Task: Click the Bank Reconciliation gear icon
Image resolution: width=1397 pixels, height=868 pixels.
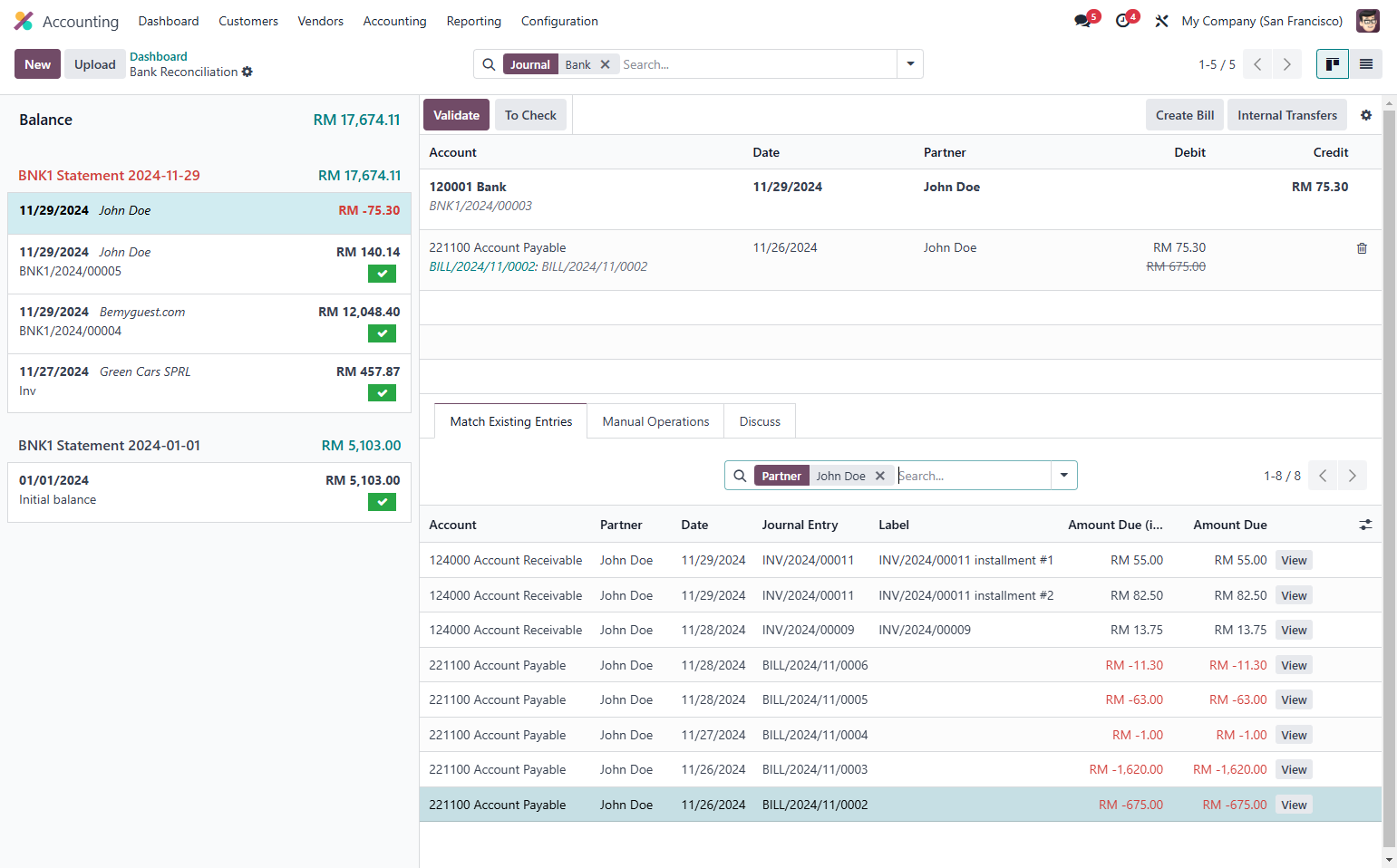Action: pos(247,72)
